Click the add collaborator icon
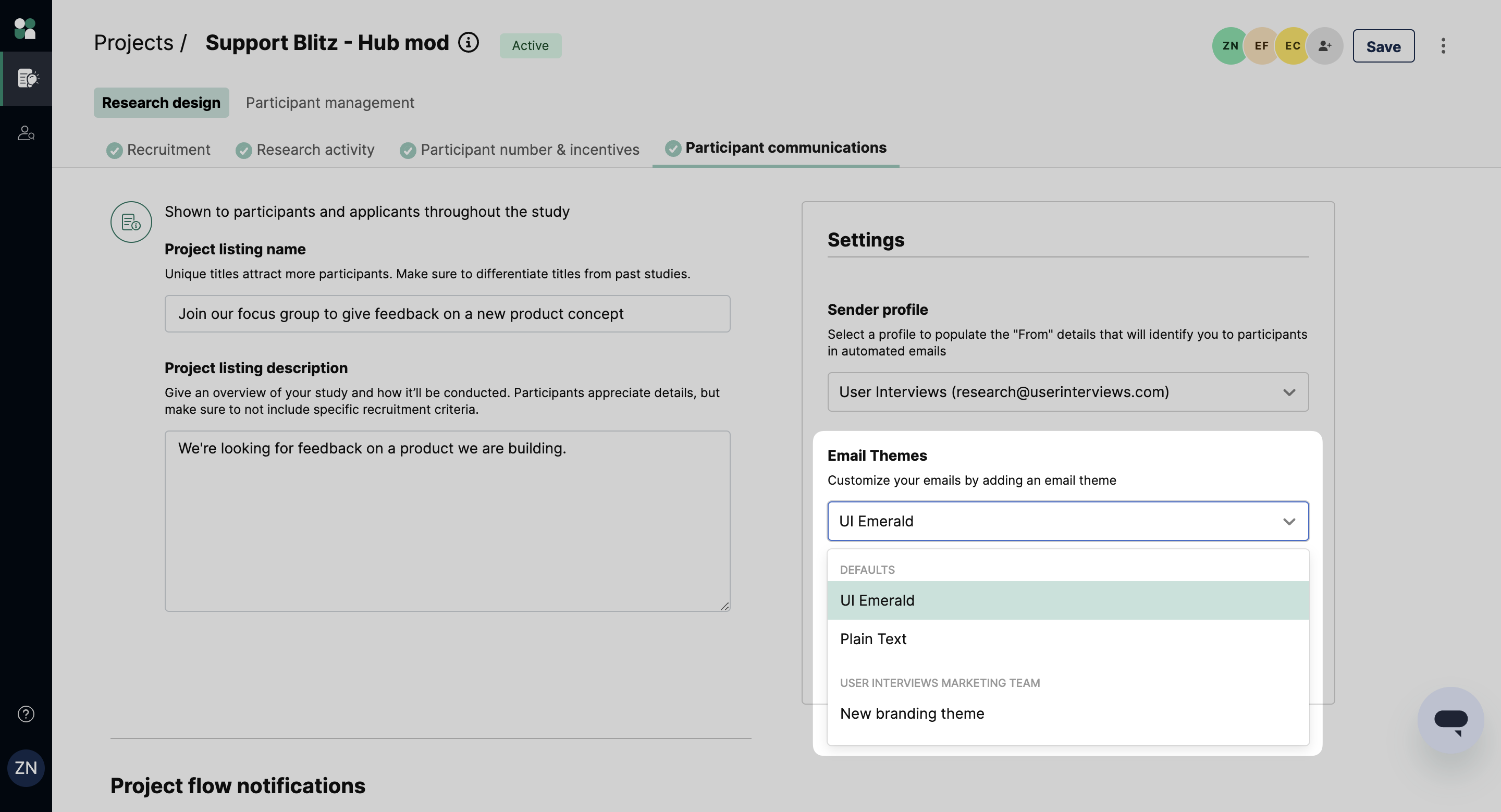 pyautogui.click(x=1324, y=46)
